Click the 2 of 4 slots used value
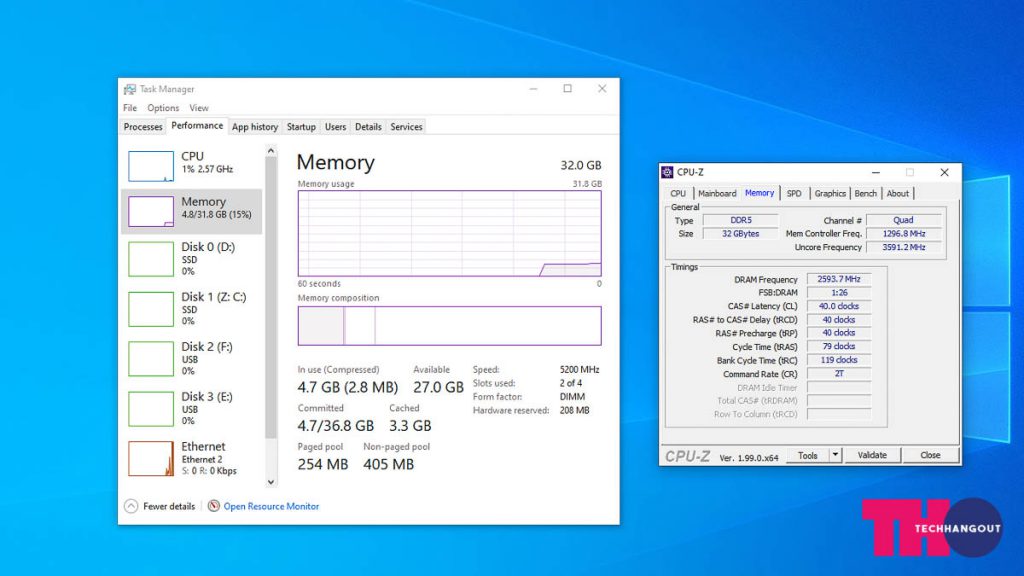 click(x=571, y=383)
